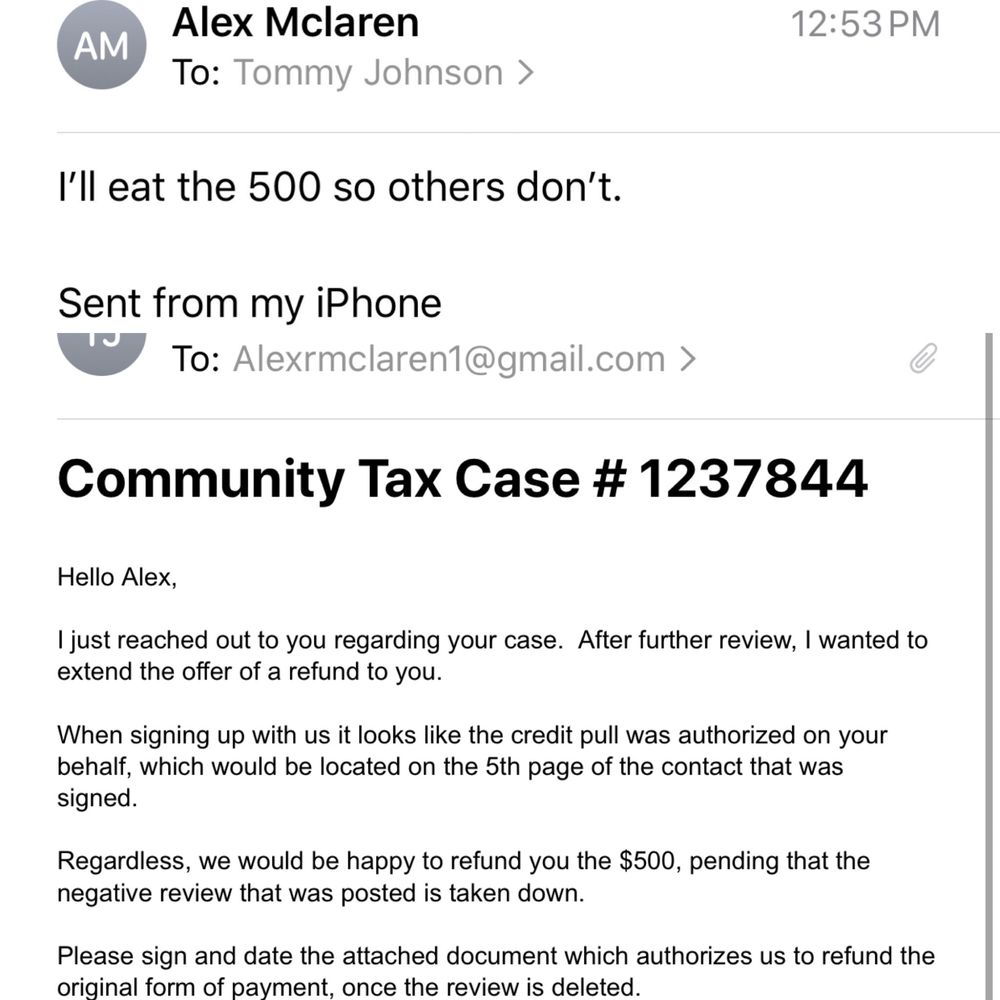Screen dimensions: 1000x1000
Task: Tap the 'When signing up with us' paragraph
Action: pyautogui.click(x=472, y=767)
